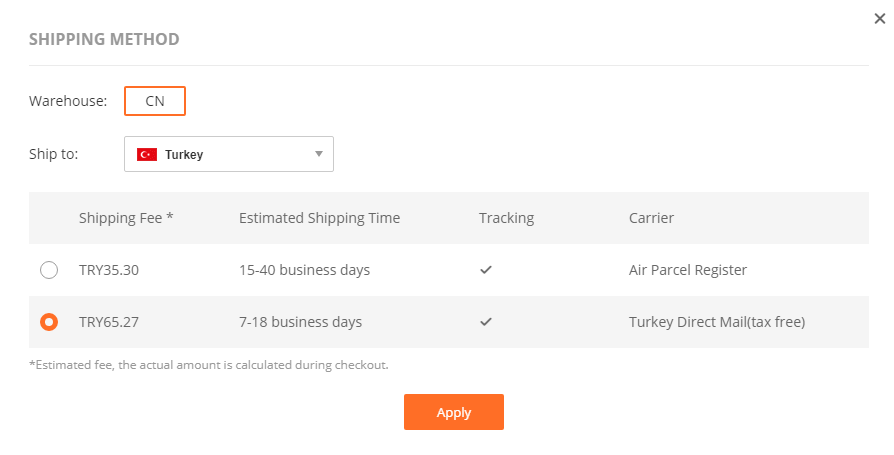Click tracking checkmark for Air Parcel Register

[x=486, y=270]
